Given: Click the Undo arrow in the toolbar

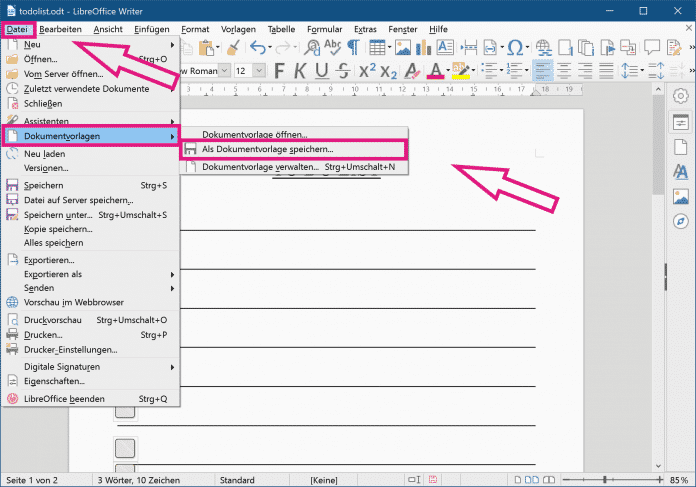Looking at the screenshot, I should coord(258,47).
